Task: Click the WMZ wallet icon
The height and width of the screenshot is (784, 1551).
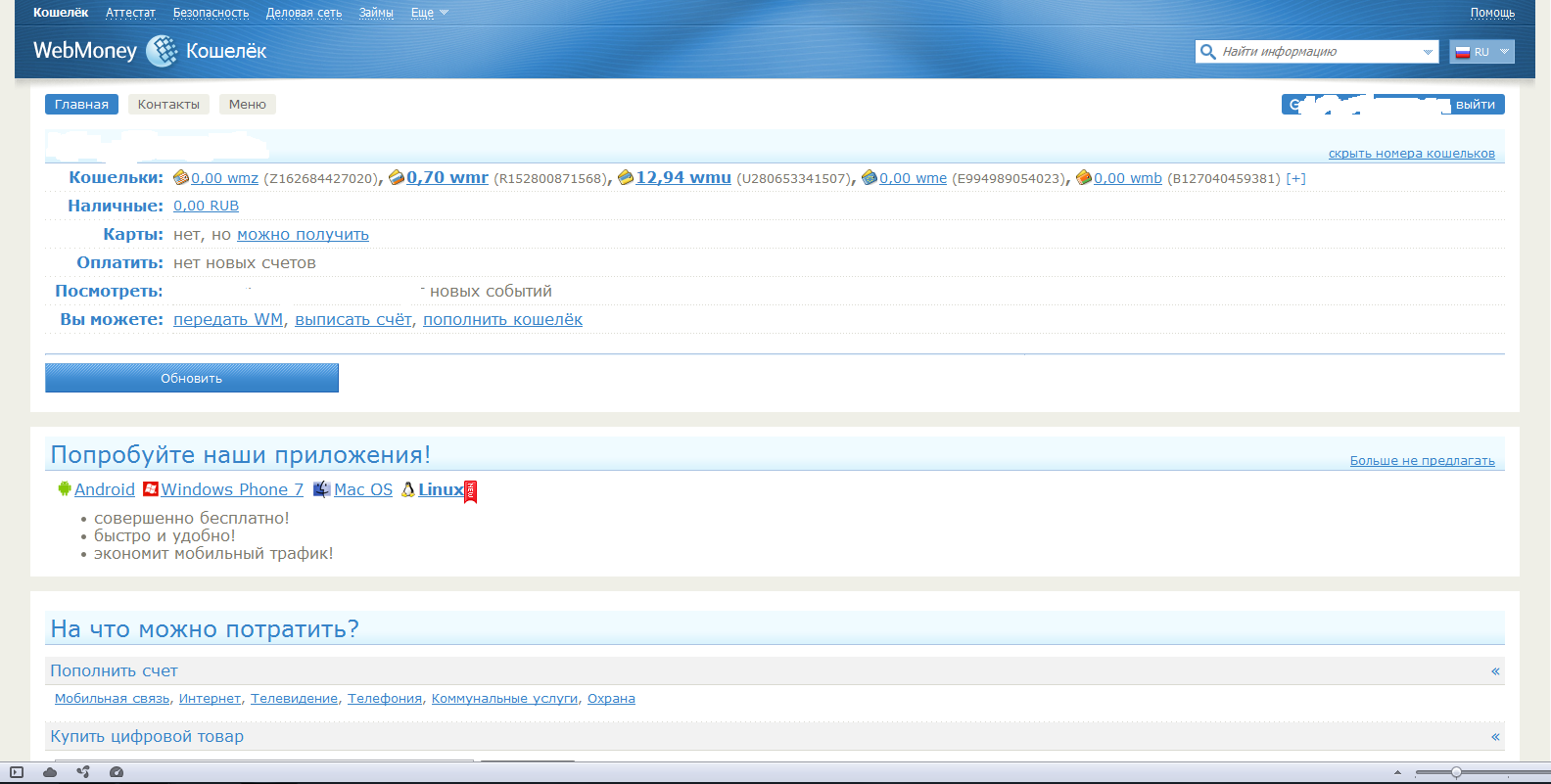Action: point(181,178)
